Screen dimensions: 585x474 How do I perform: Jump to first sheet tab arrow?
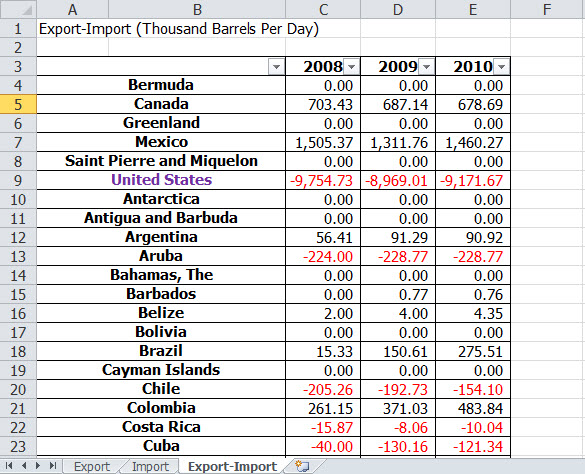(x=9, y=465)
